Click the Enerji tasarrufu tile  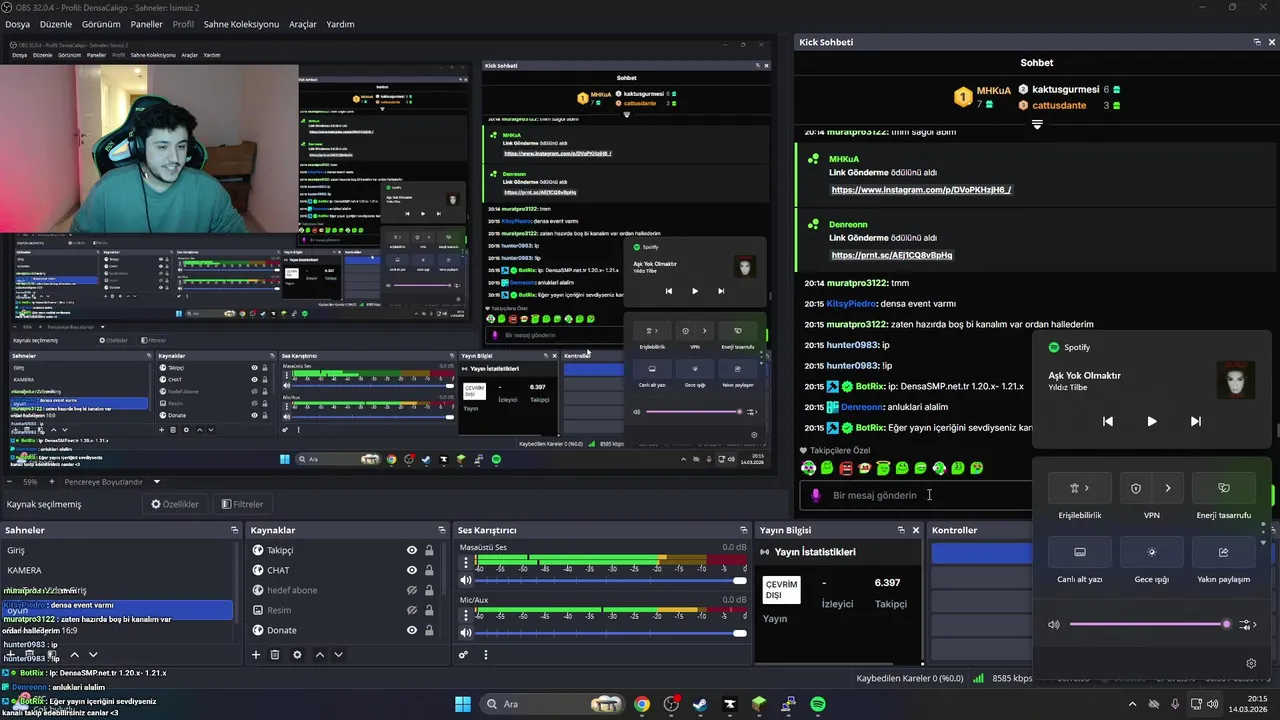(x=1224, y=488)
